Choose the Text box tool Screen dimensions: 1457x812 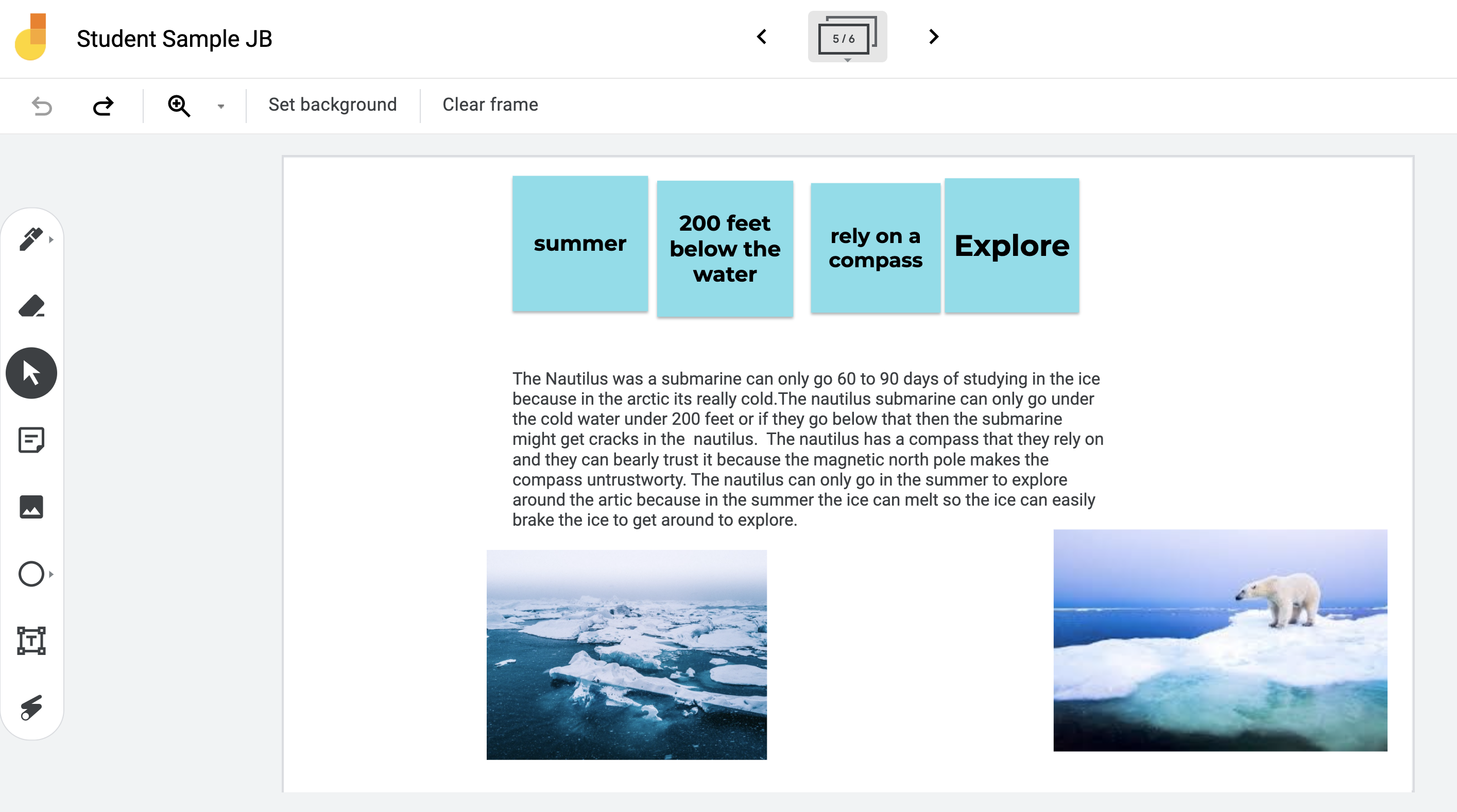point(32,641)
